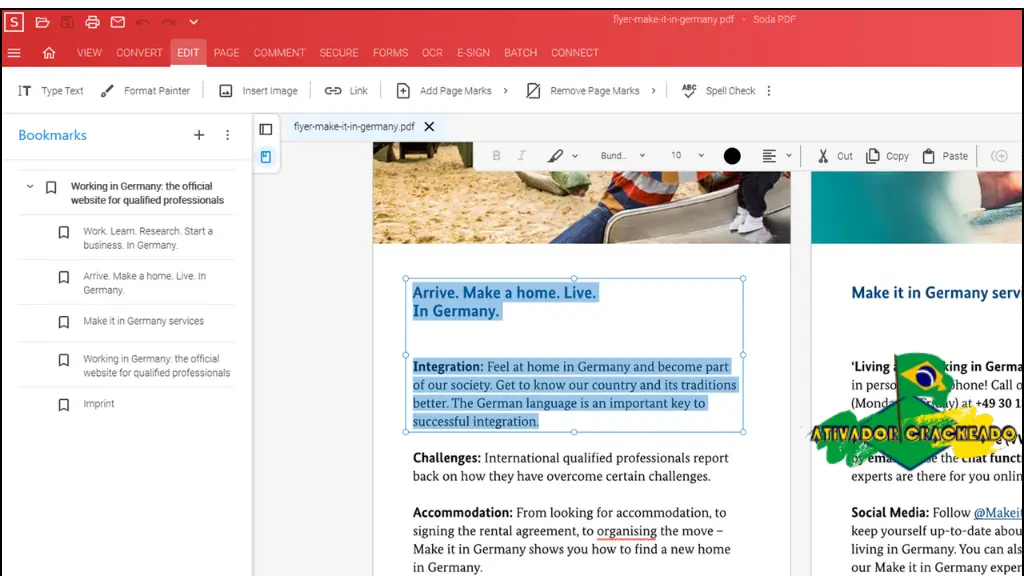Open bookmark 'Work. Learn. Research. Start a business'
The width and height of the screenshot is (1024, 576).
148,238
